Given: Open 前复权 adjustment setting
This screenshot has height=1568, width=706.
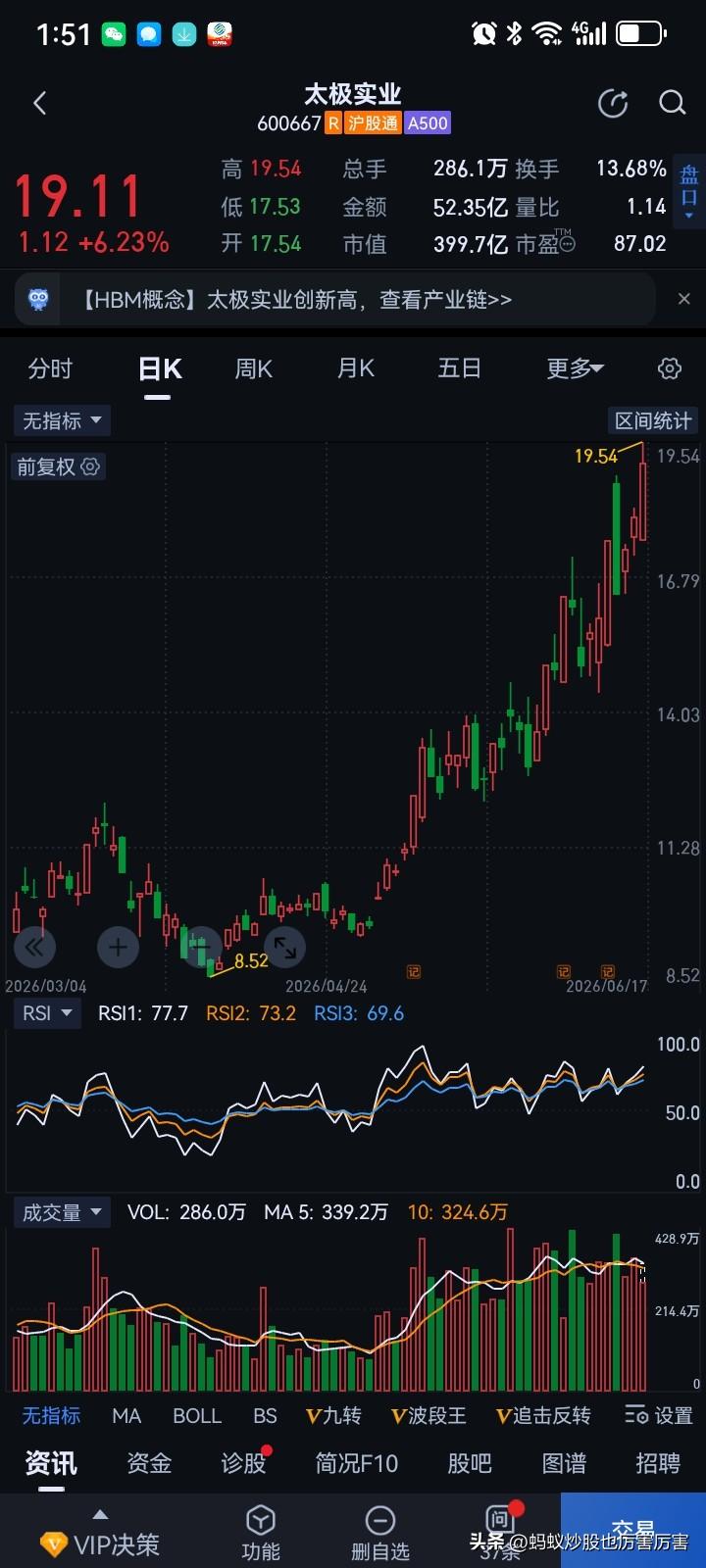Looking at the screenshot, I should pyautogui.click(x=58, y=467).
